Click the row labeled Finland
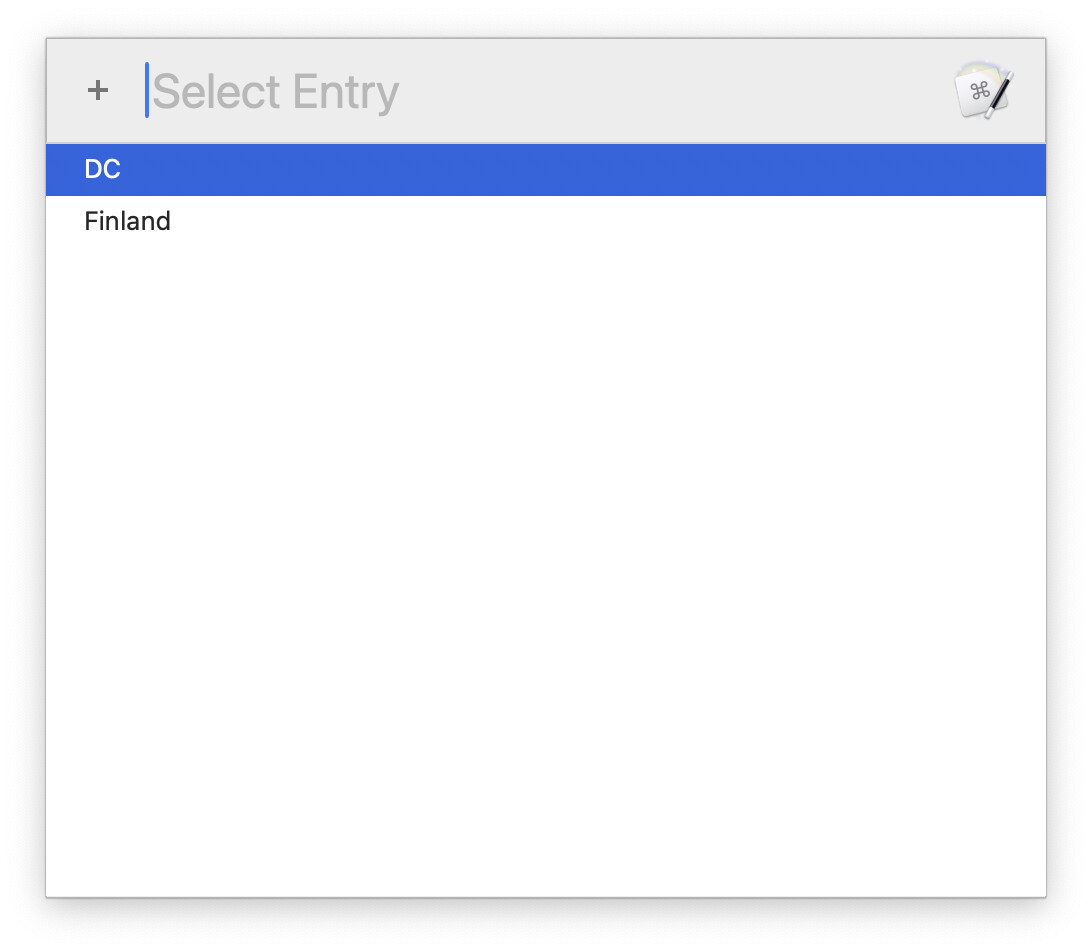This screenshot has width=1092, height=952. pos(546,221)
